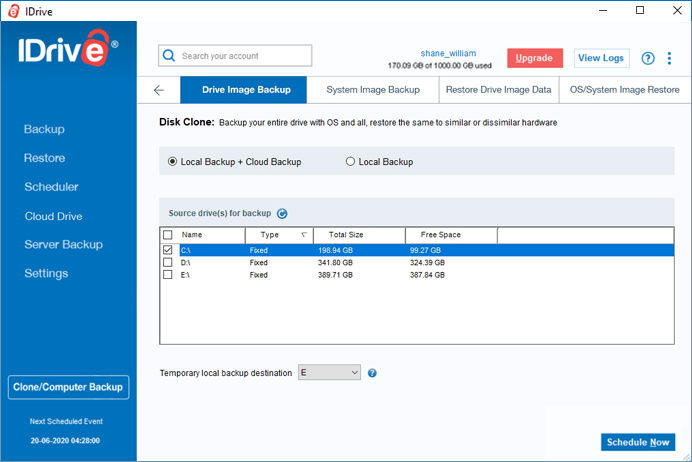Uncheck the C:\ drive checkbox
The width and height of the screenshot is (692, 462).
tap(168, 250)
